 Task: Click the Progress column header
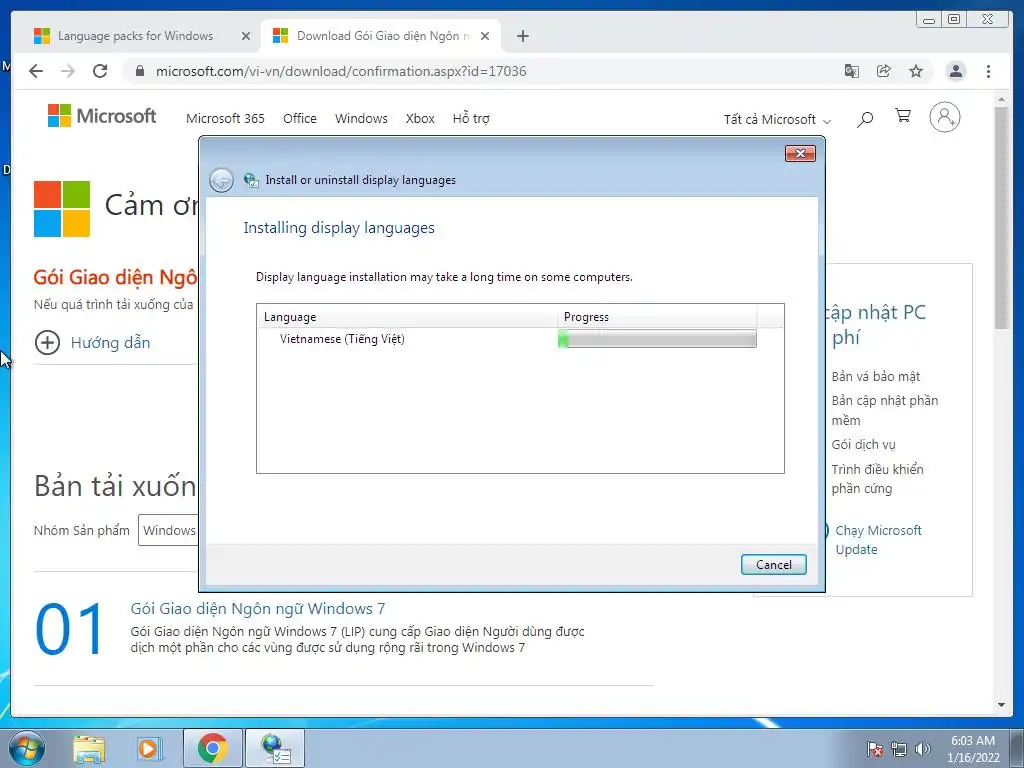657,317
